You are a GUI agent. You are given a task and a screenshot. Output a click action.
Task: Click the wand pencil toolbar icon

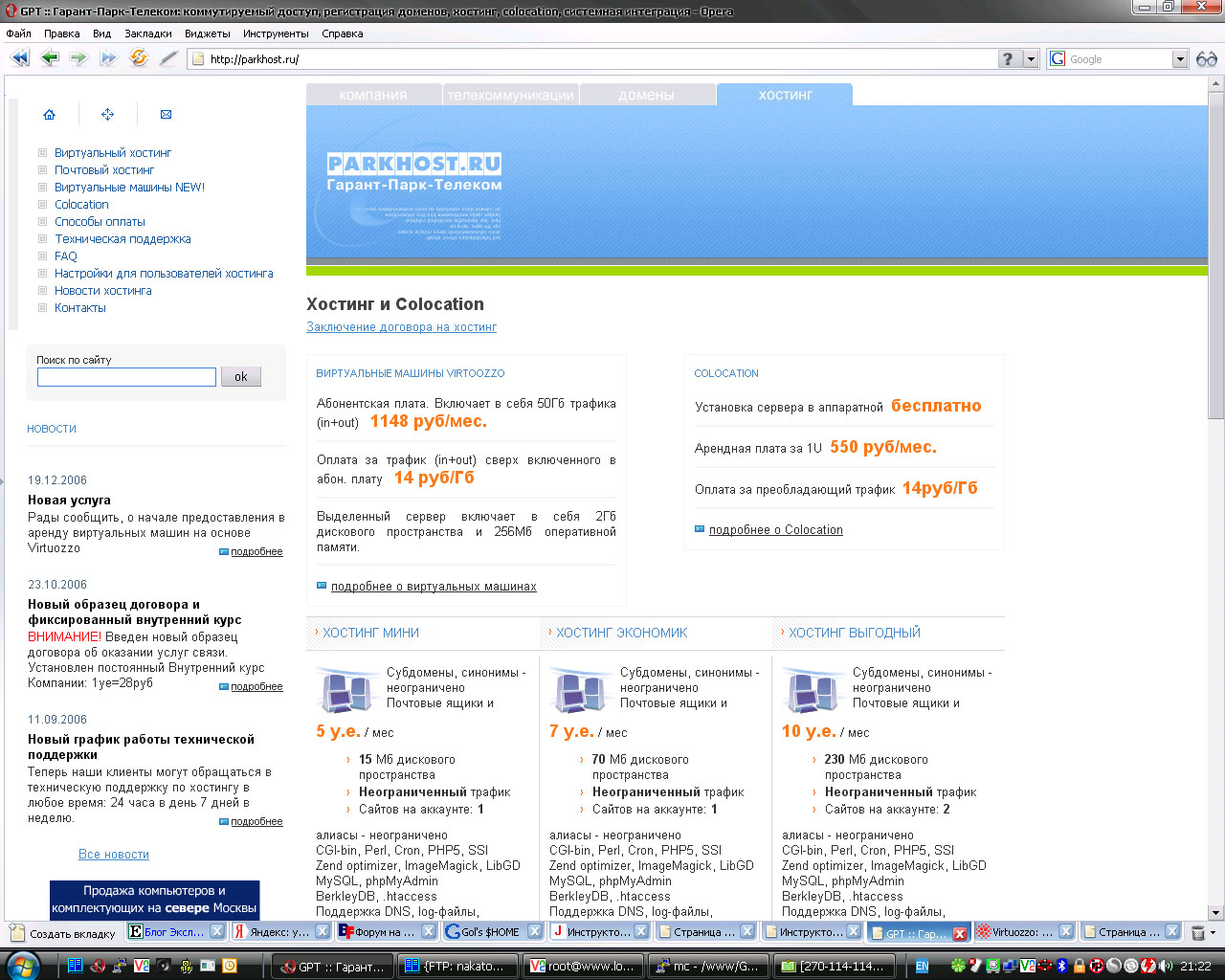[168, 58]
